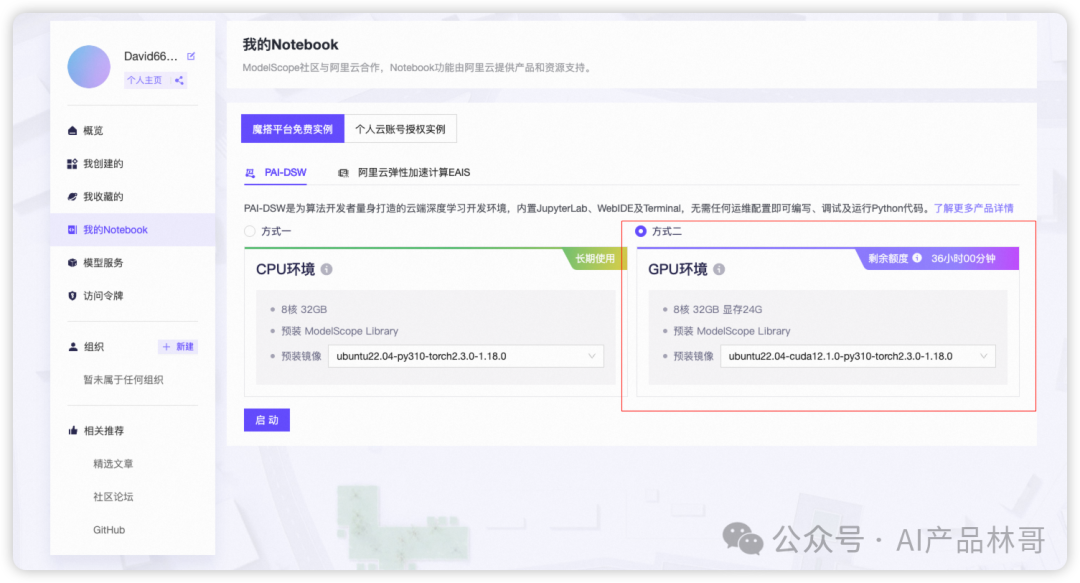
Task: Click the 新建 organization button
Action: pyautogui.click(x=178, y=347)
